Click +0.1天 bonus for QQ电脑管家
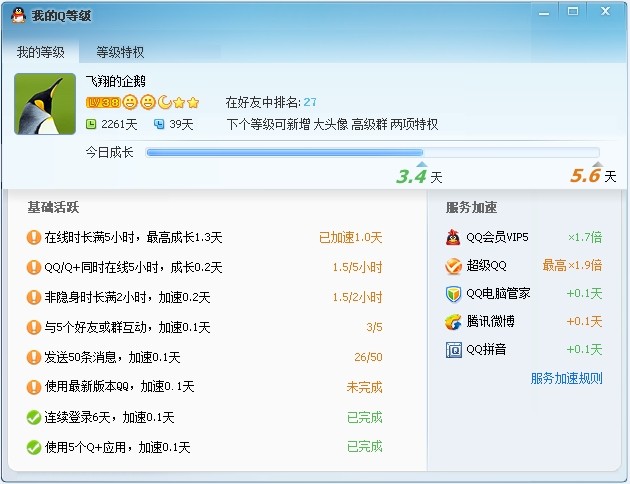630x484 pixels. [x=585, y=294]
